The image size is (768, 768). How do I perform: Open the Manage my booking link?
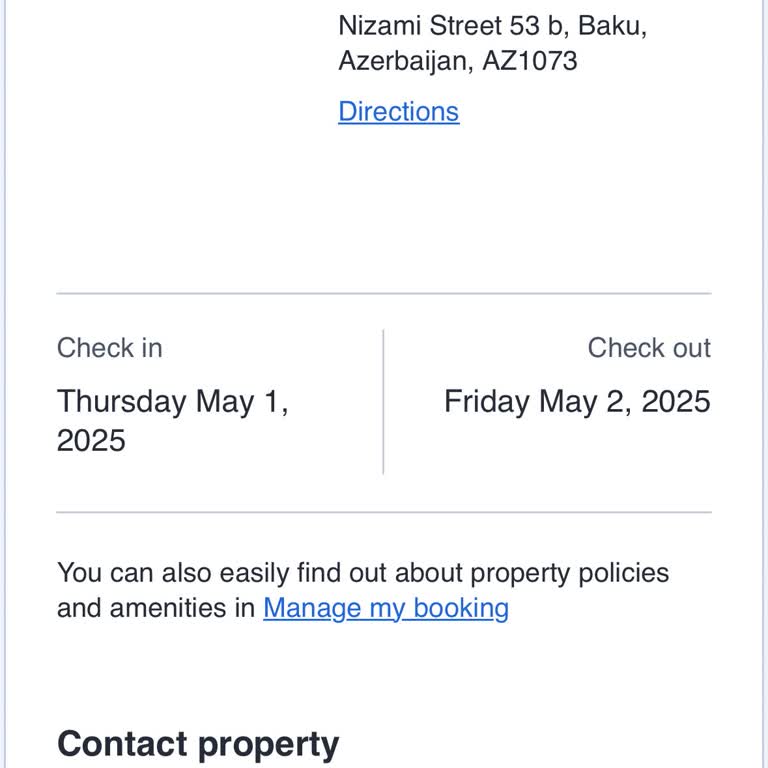(x=385, y=608)
